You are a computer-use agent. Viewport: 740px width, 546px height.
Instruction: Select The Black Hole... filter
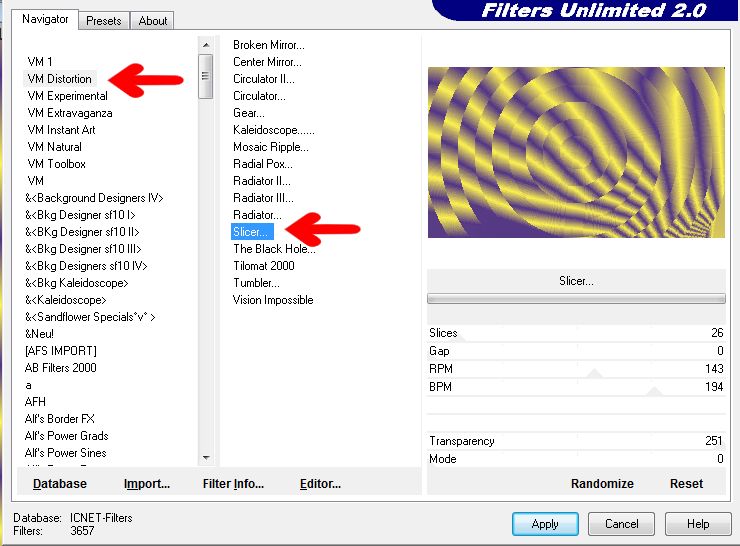pyautogui.click(x=272, y=249)
